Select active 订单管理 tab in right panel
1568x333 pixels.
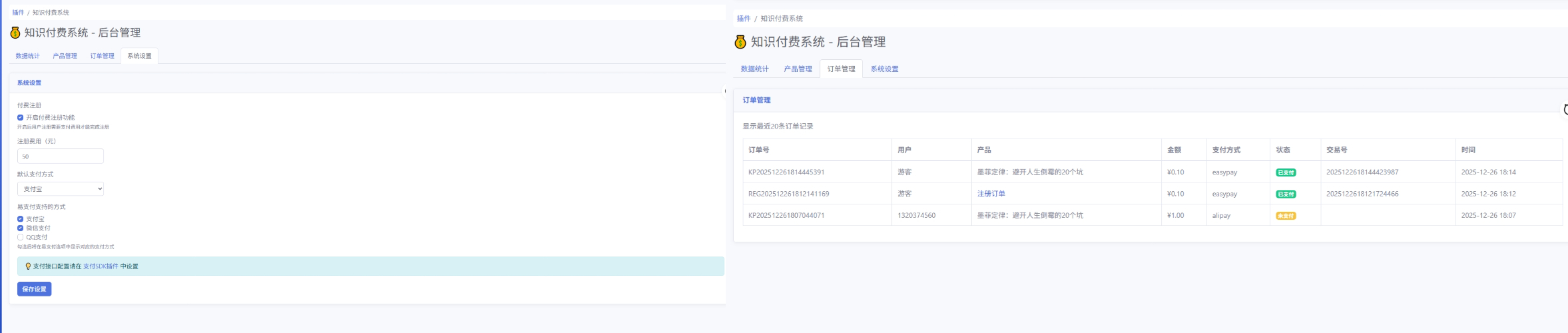coord(842,69)
